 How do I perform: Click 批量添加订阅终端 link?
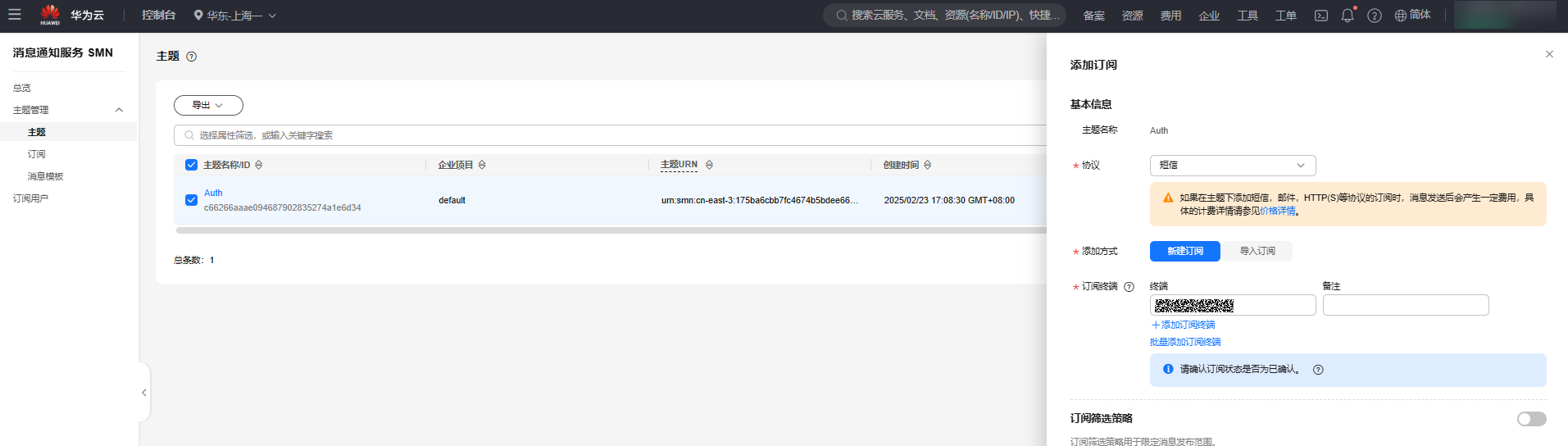[1185, 342]
